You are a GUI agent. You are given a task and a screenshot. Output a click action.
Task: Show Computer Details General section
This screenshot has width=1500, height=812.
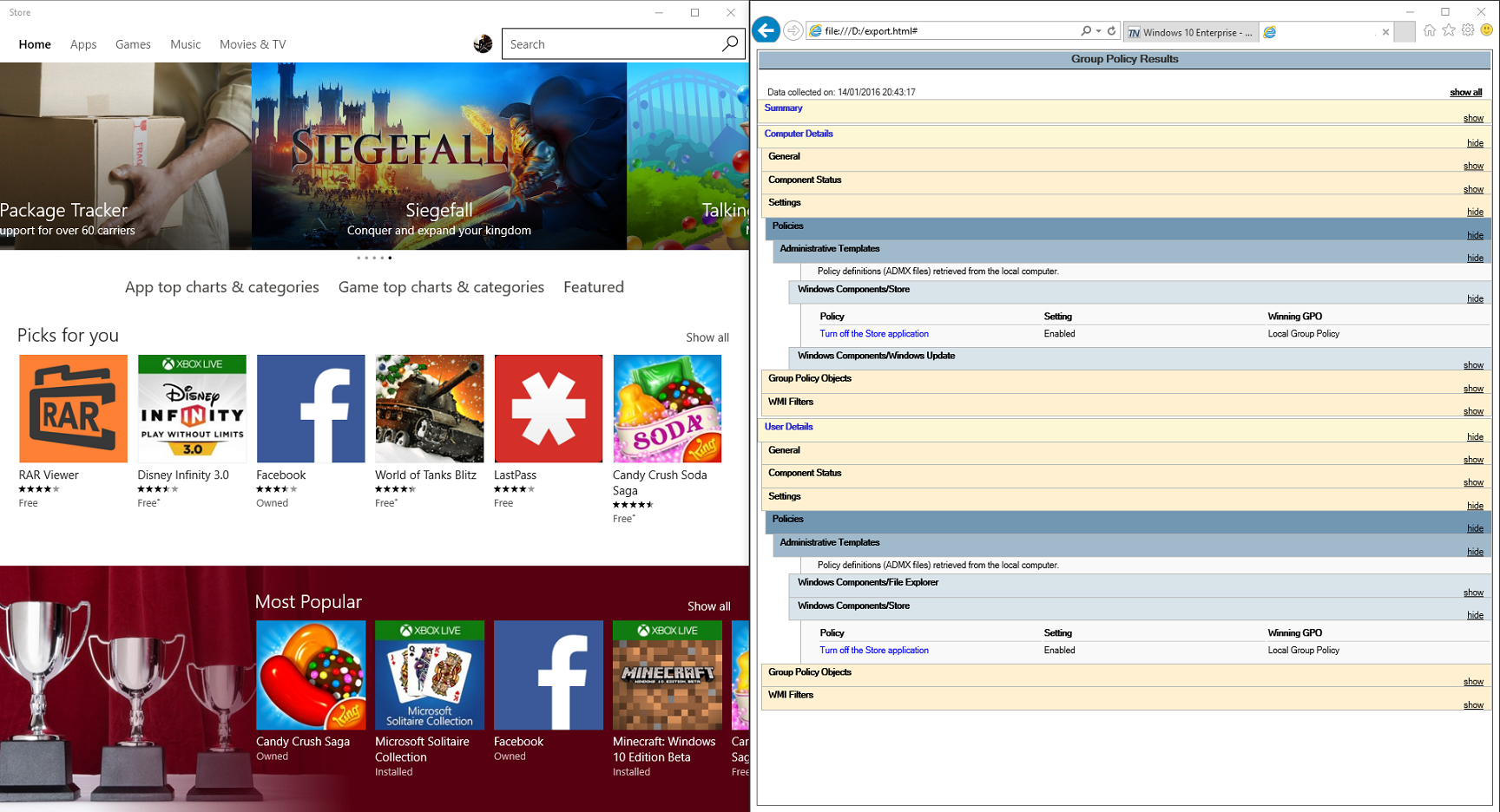[1473, 166]
